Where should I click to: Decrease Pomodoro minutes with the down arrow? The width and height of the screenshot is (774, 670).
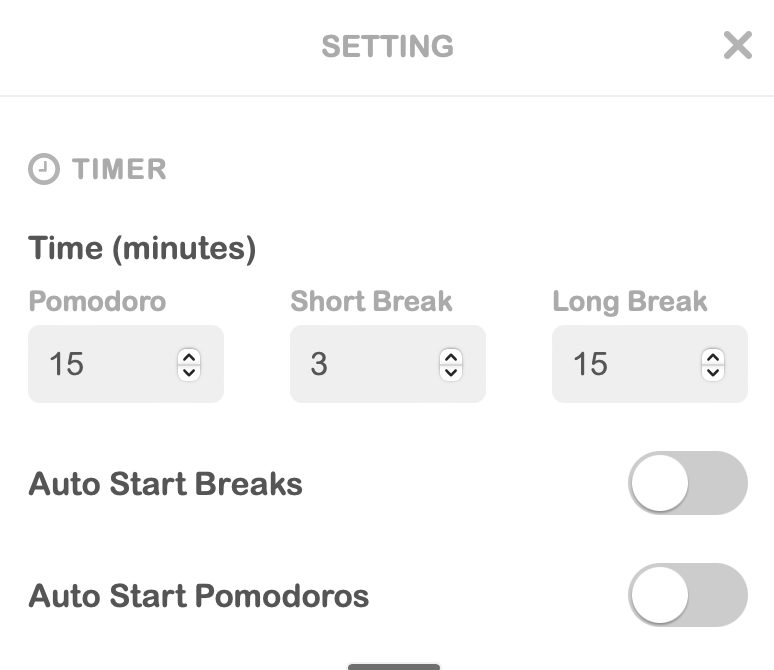tap(189, 372)
